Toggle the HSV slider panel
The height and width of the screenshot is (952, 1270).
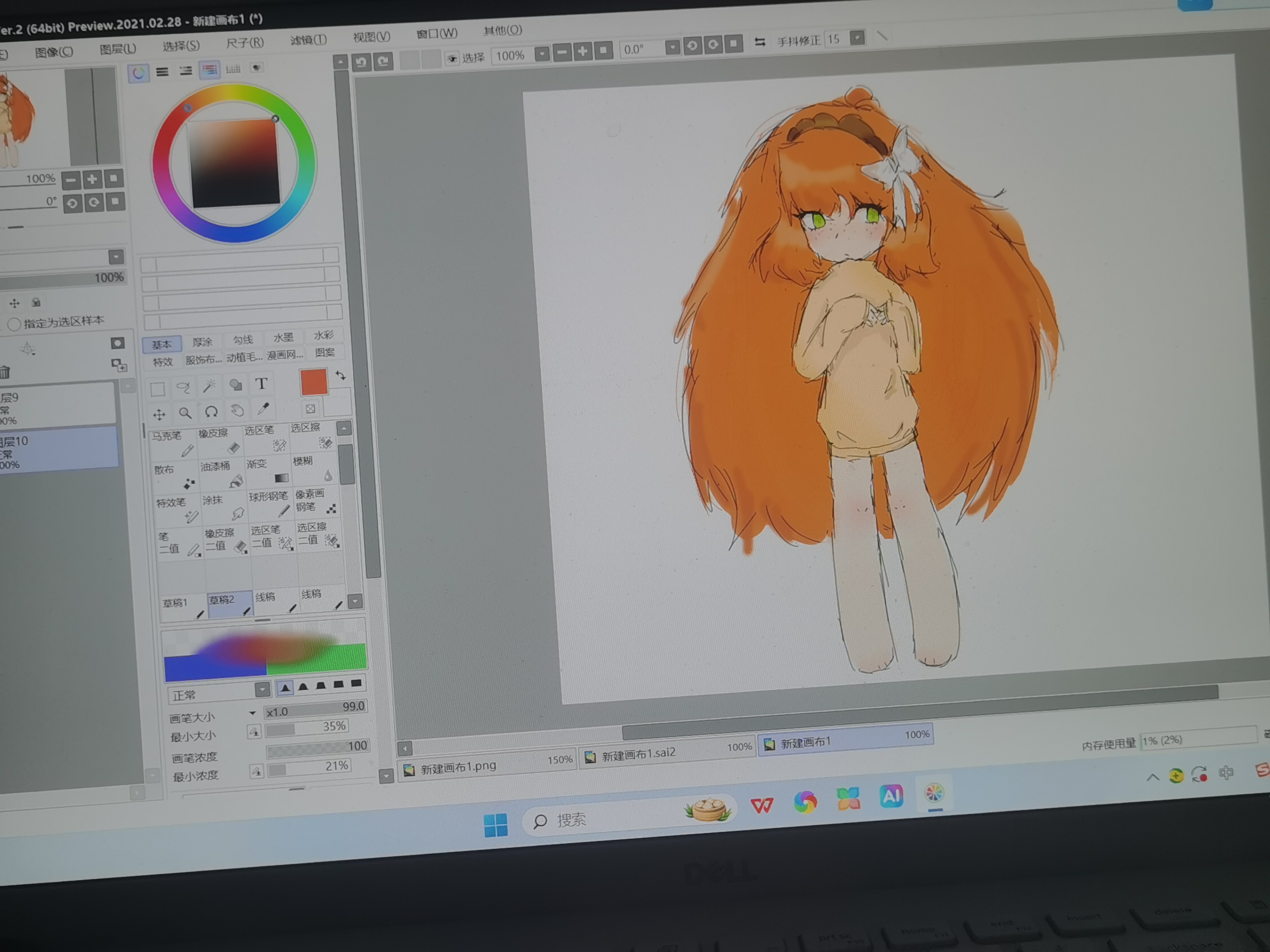tap(186, 71)
